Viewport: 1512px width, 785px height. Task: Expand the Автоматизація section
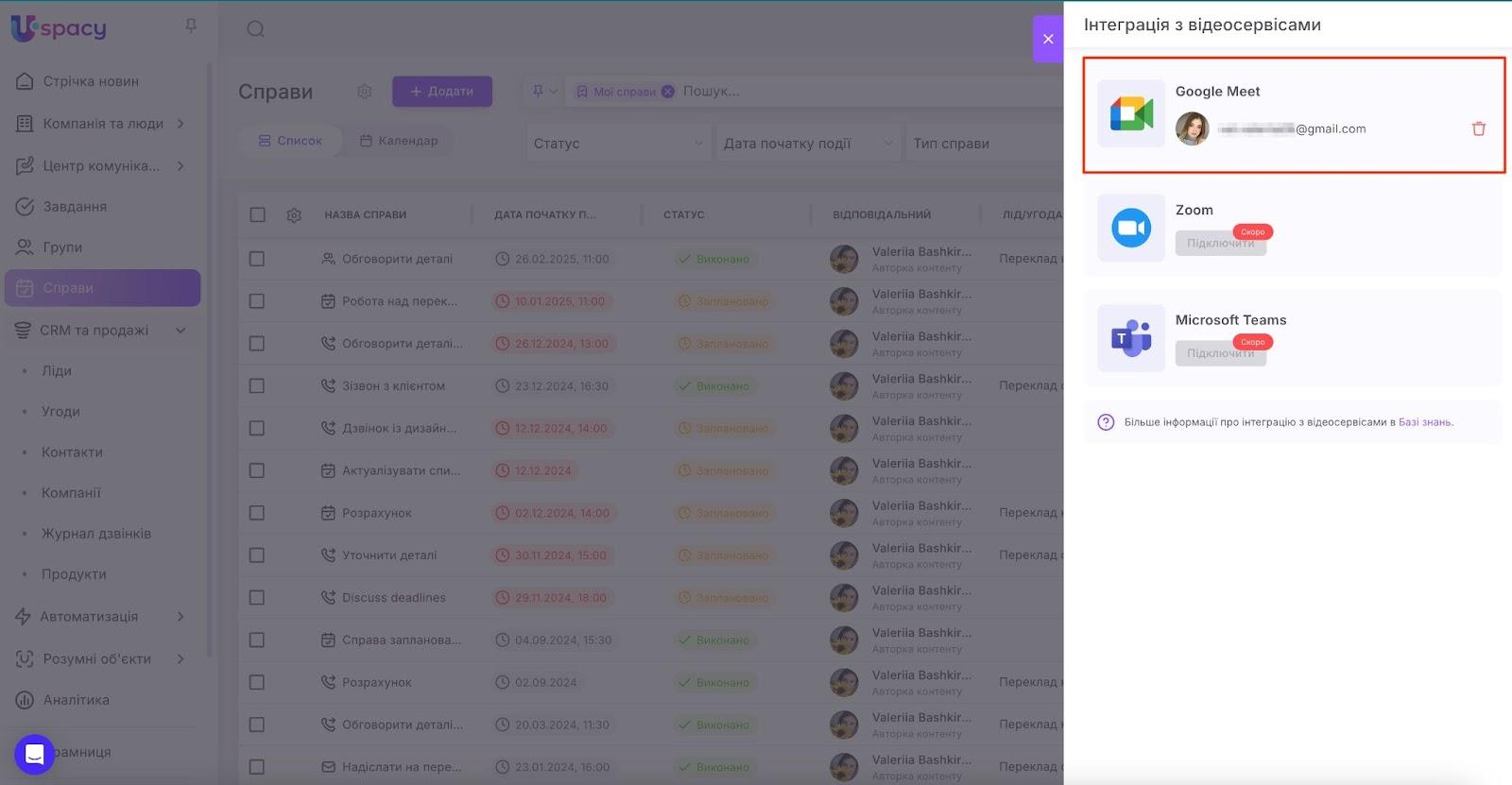tap(180, 617)
